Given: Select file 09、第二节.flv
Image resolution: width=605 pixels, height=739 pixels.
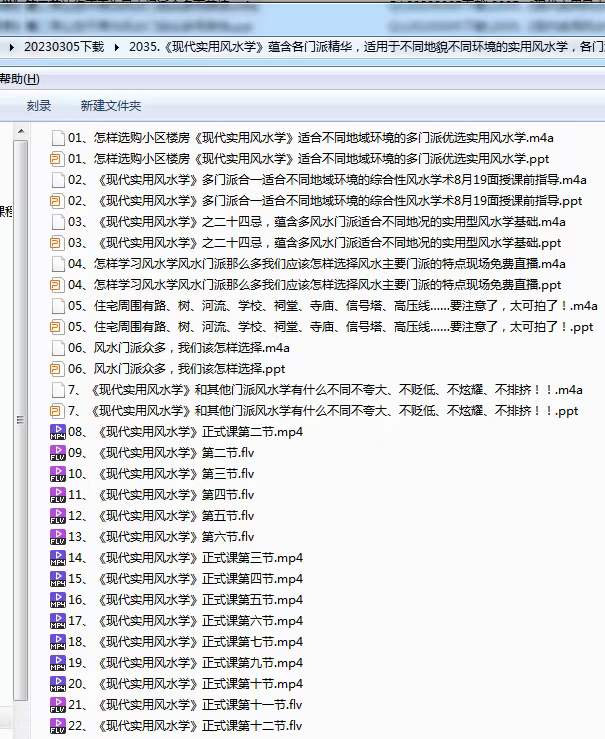Looking at the screenshot, I should point(161,453).
